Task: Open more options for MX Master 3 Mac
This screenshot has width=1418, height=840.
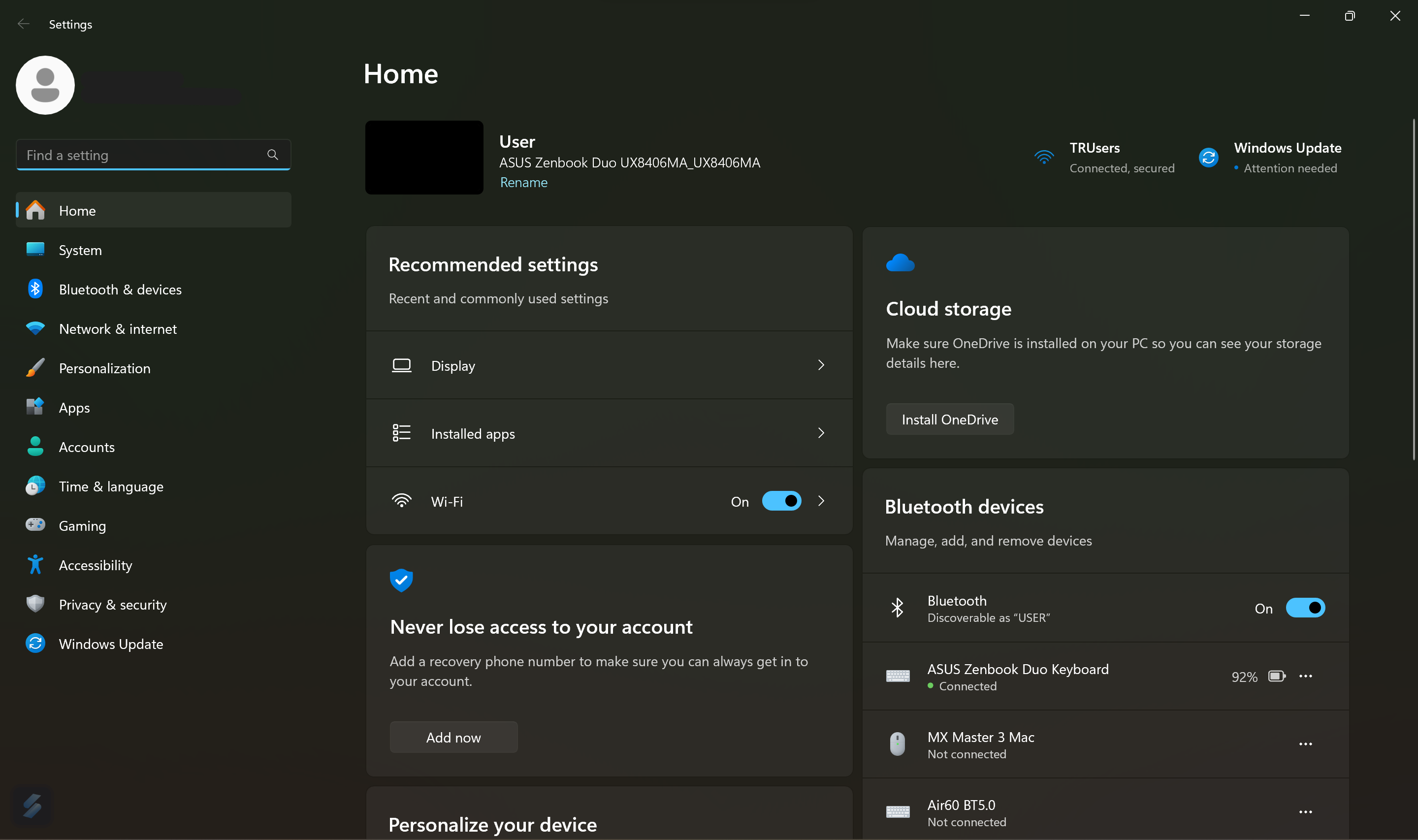Action: (x=1305, y=744)
